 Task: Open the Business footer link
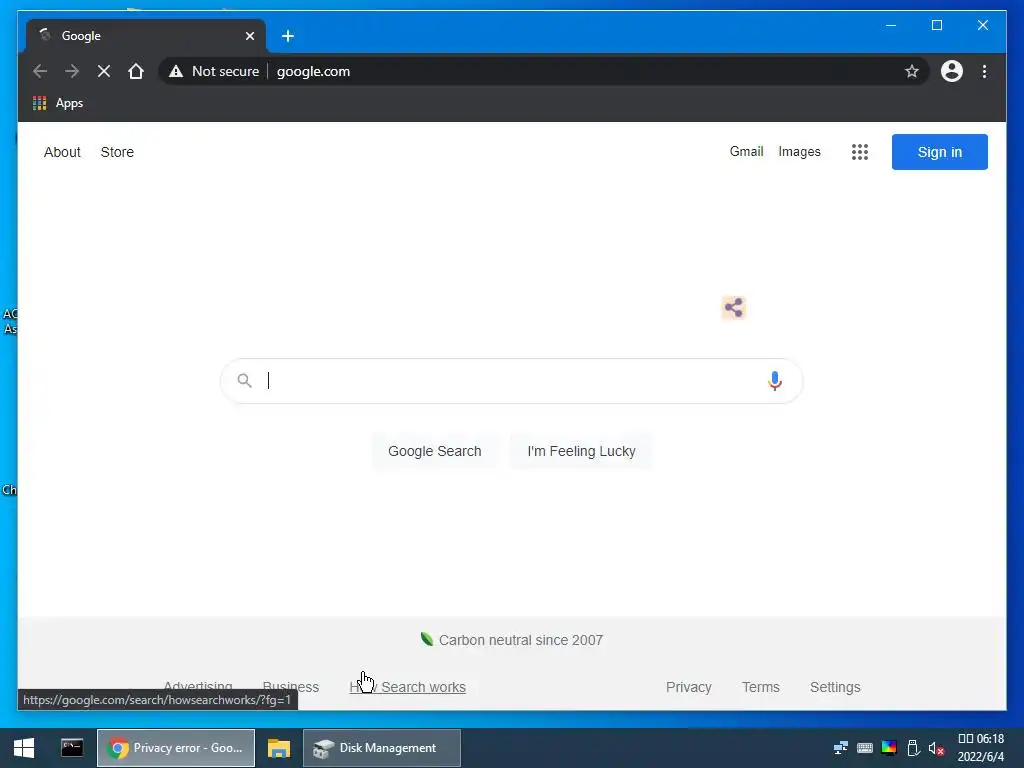click(x=291, y=687)
